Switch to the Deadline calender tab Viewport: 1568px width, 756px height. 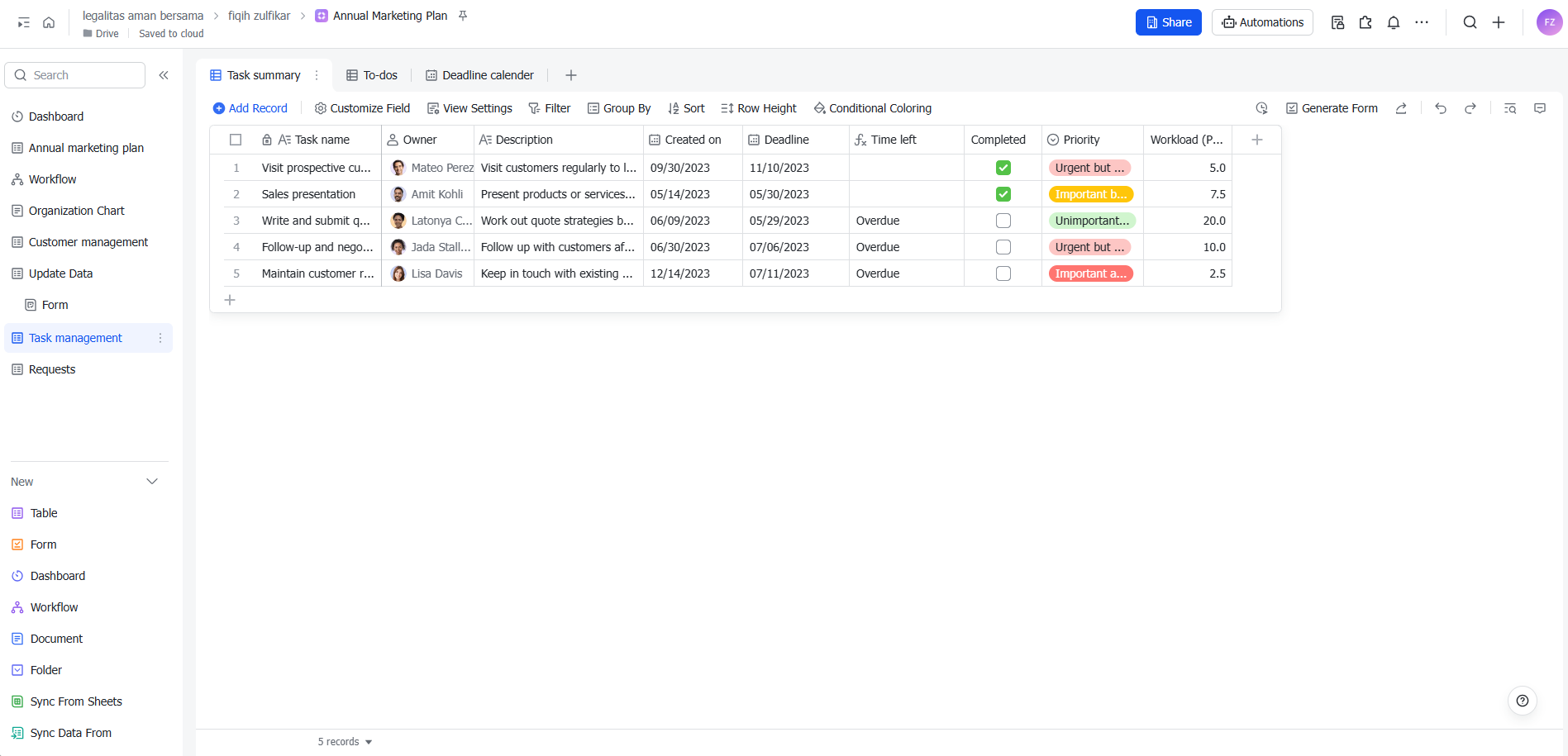click(x=479, y=75)
